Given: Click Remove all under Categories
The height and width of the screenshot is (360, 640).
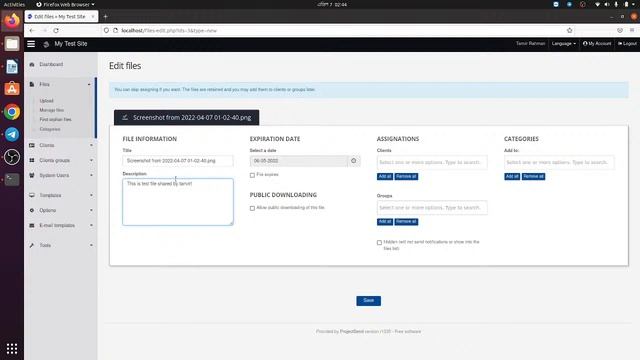Looking at the screenshot, I should [533, 176].
